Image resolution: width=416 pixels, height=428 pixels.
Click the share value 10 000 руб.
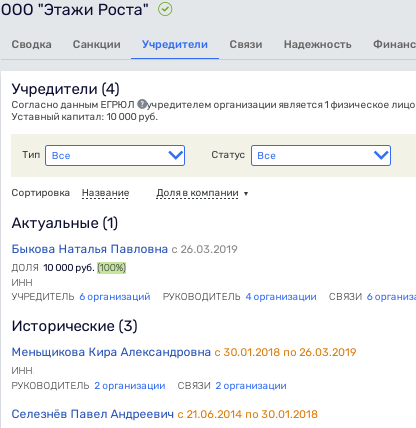[x=69, y=268]
